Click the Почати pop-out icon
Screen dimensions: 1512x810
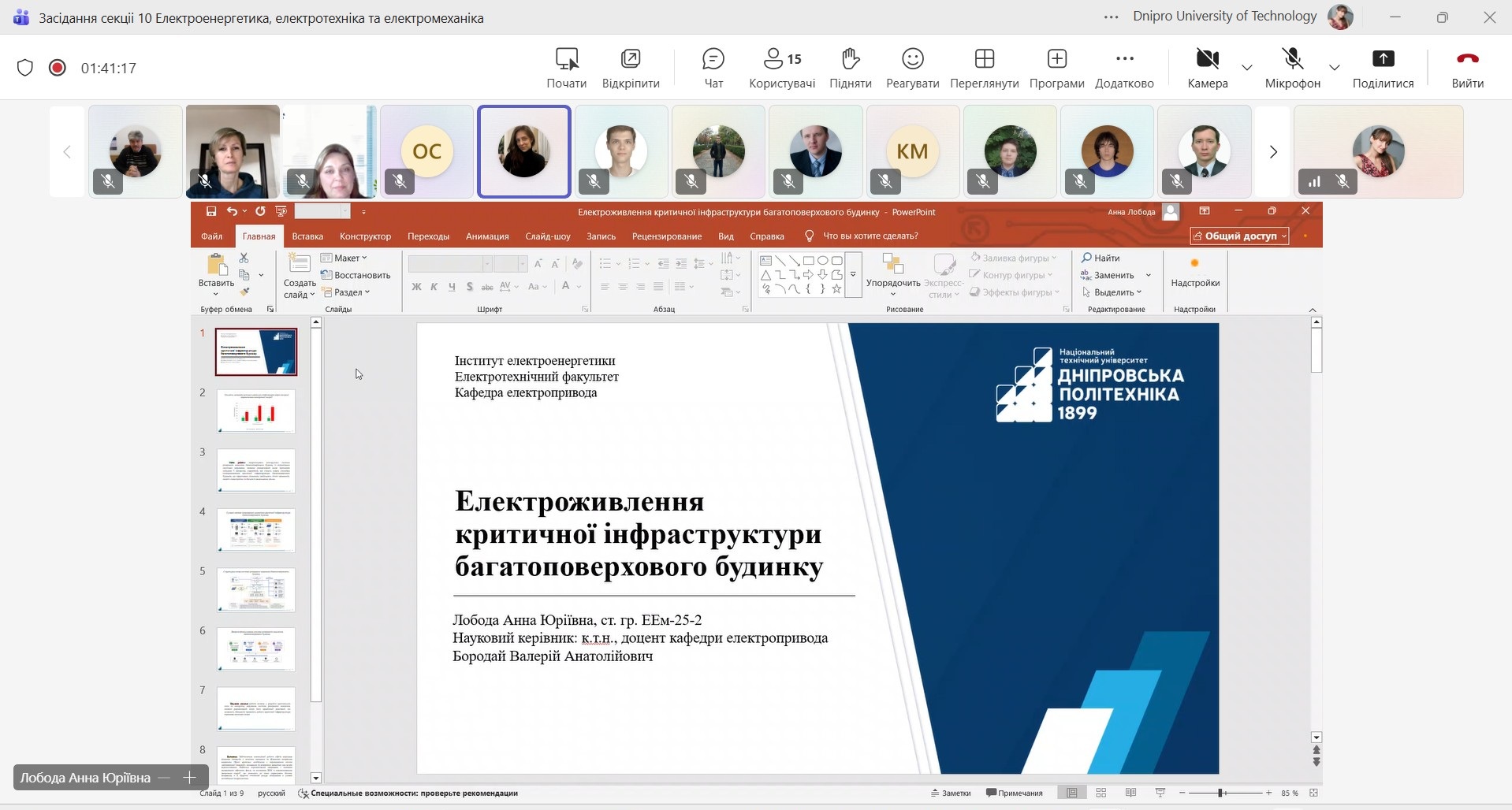566,67
